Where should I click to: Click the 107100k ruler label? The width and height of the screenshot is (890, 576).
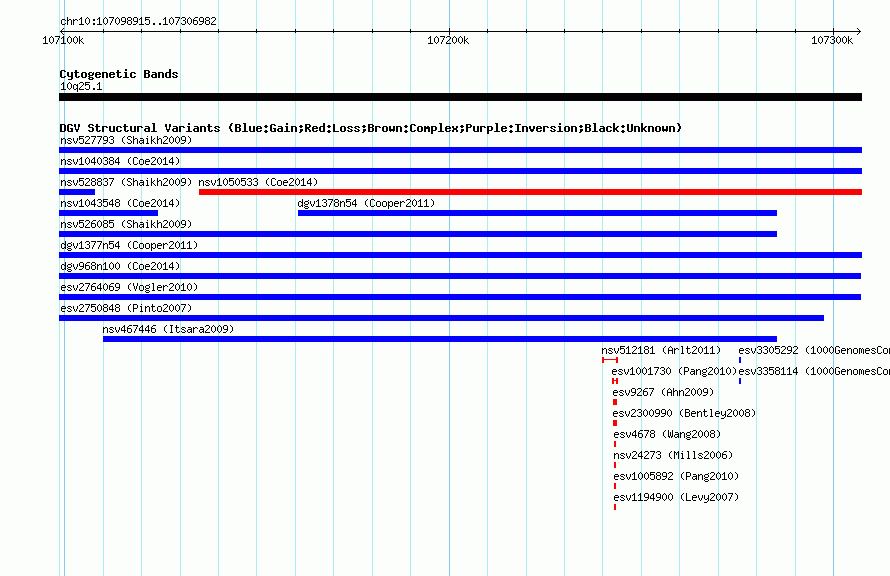click(63, 40)
